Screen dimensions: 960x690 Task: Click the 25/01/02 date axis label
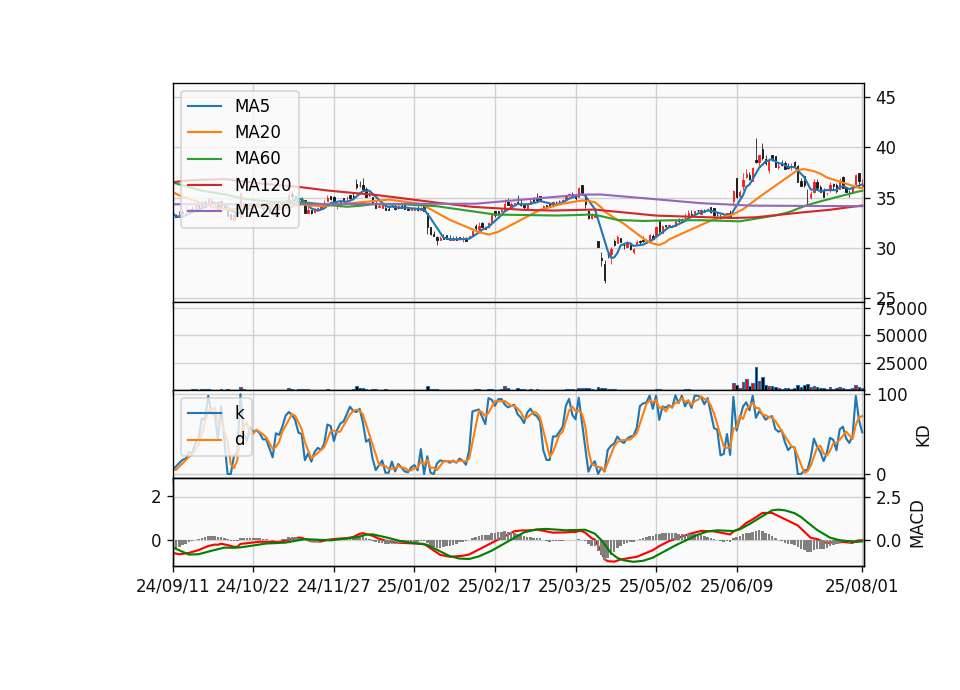[414, 586]
